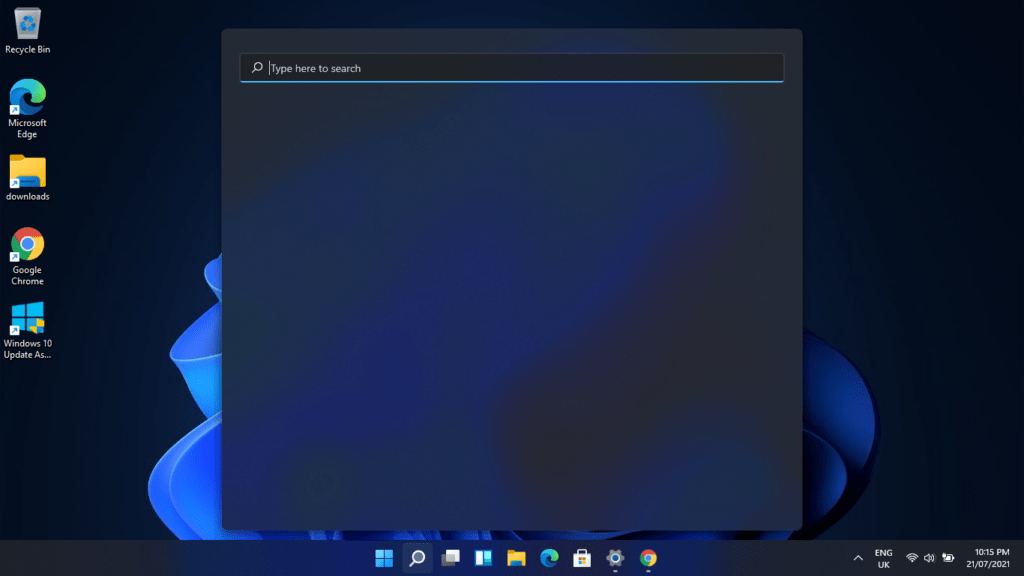
Task: Open the Widgets panel from taskbar
Action: [x=483, y=558]
